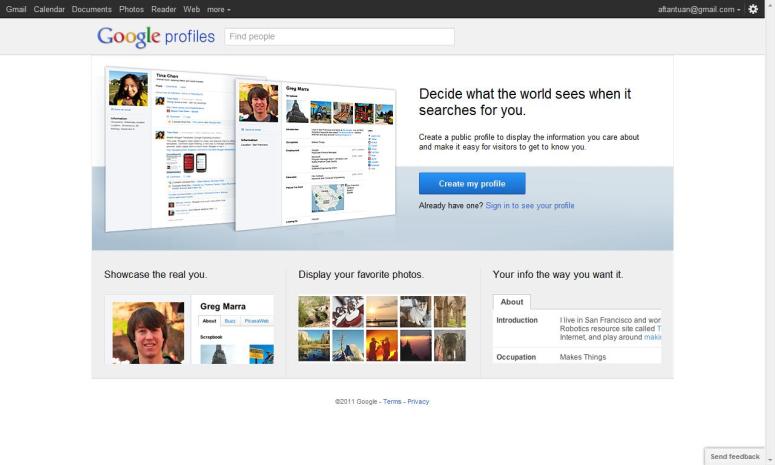Open the Privacy link in footer
This screenshot has width=775, height=465.
coord(418,402)
